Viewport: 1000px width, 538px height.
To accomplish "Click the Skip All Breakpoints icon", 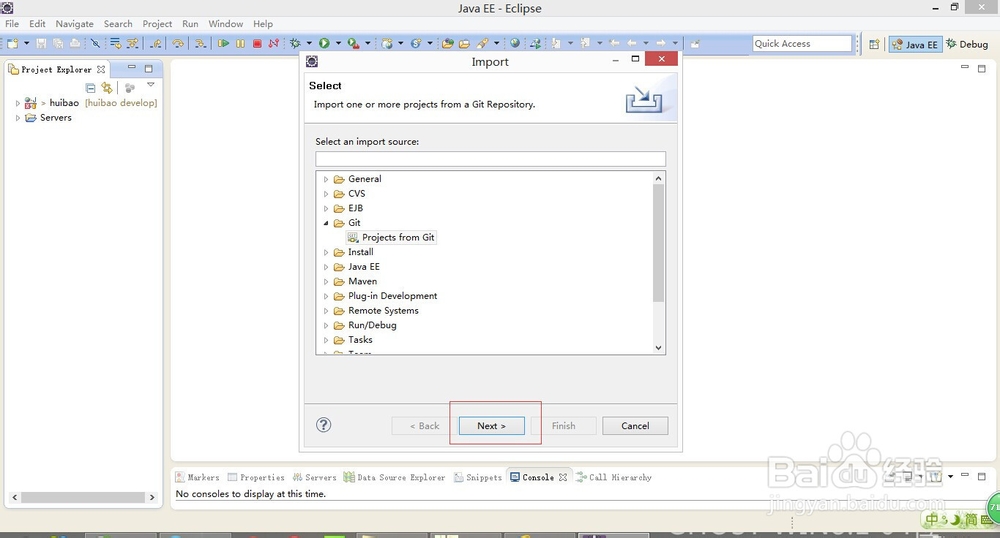I will pyautogui.click(x=95, y=43).
